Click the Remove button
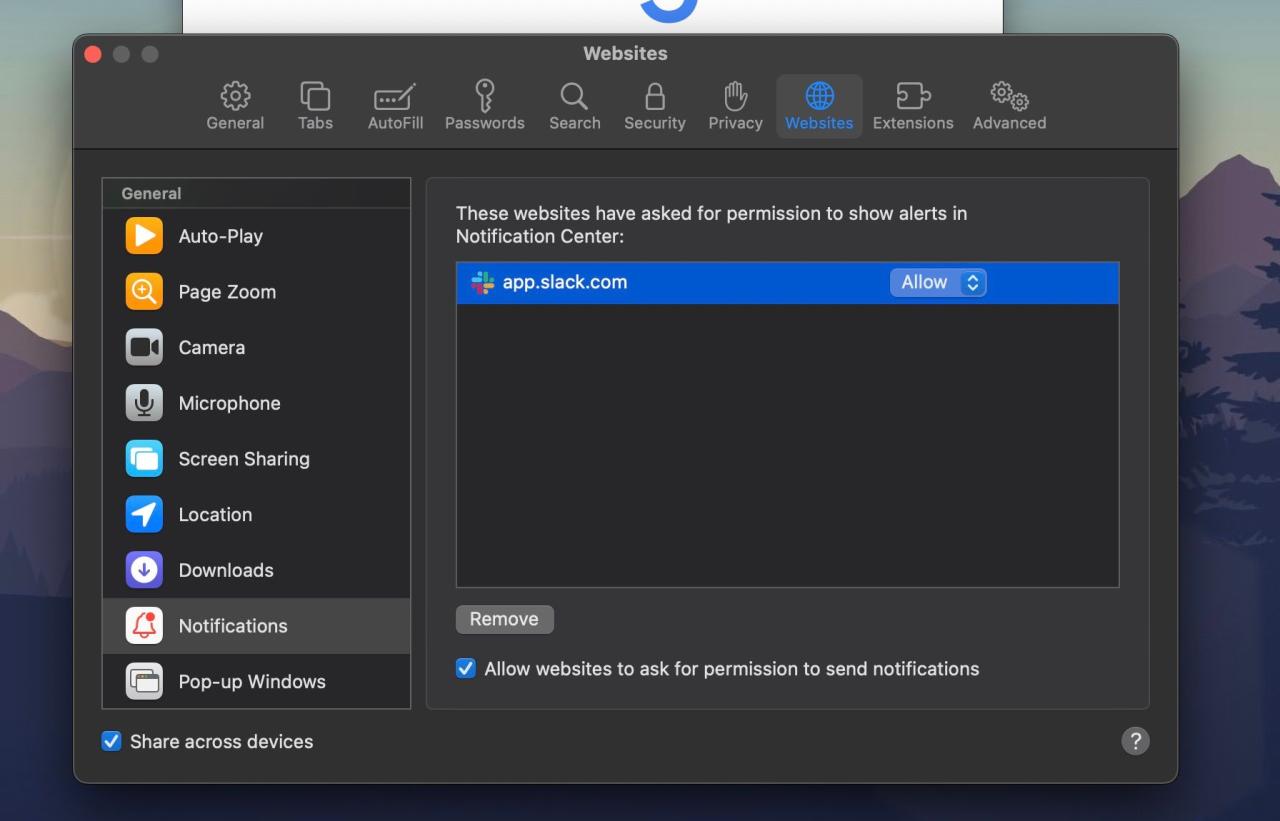Viewport: 1280px width, 821px height. pyautogui.click(x=504, y=619)
